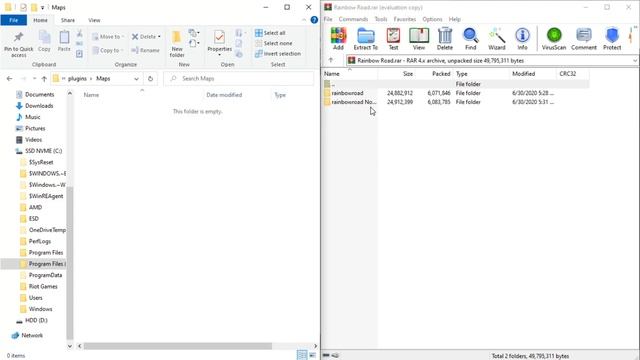Start VirusScan on the archive
This screenshot has height=360, width=640.
point(554,39)
